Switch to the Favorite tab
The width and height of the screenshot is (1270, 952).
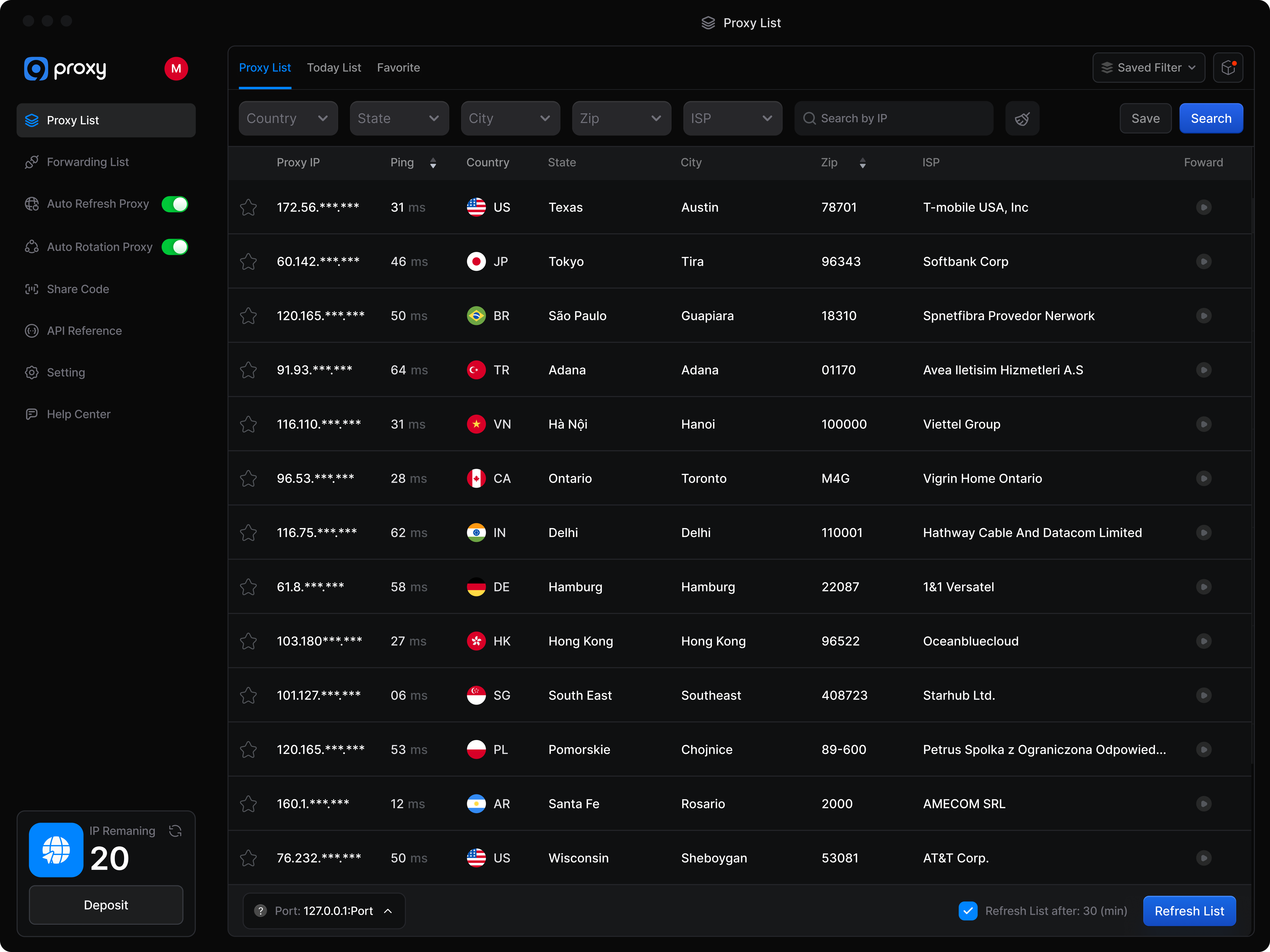pos(398,67)
